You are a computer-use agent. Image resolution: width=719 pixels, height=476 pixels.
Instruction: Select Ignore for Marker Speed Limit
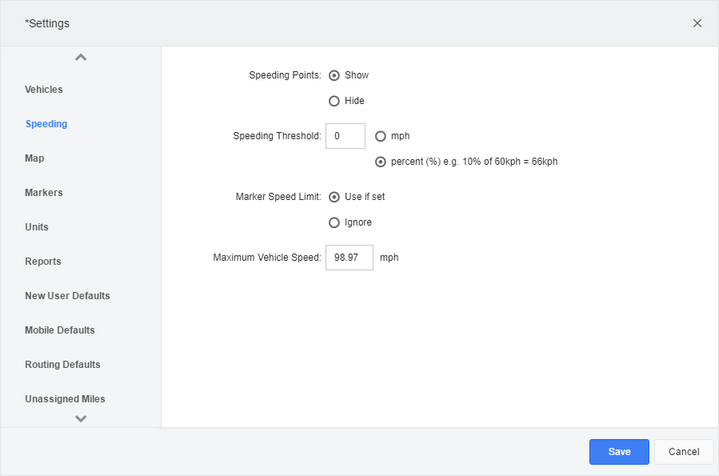(x=334, y=222)
